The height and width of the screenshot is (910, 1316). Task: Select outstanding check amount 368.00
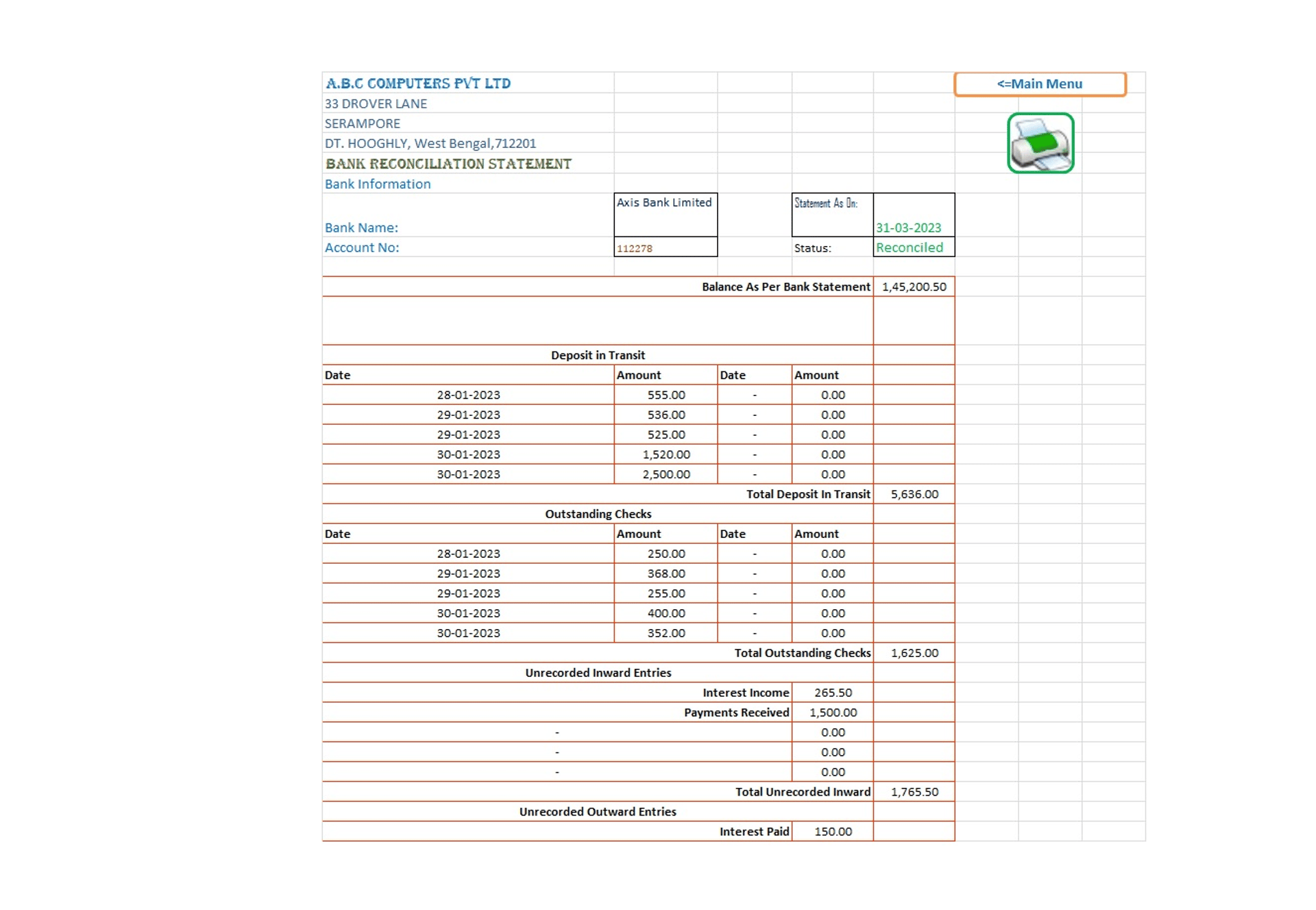point(666,574)
